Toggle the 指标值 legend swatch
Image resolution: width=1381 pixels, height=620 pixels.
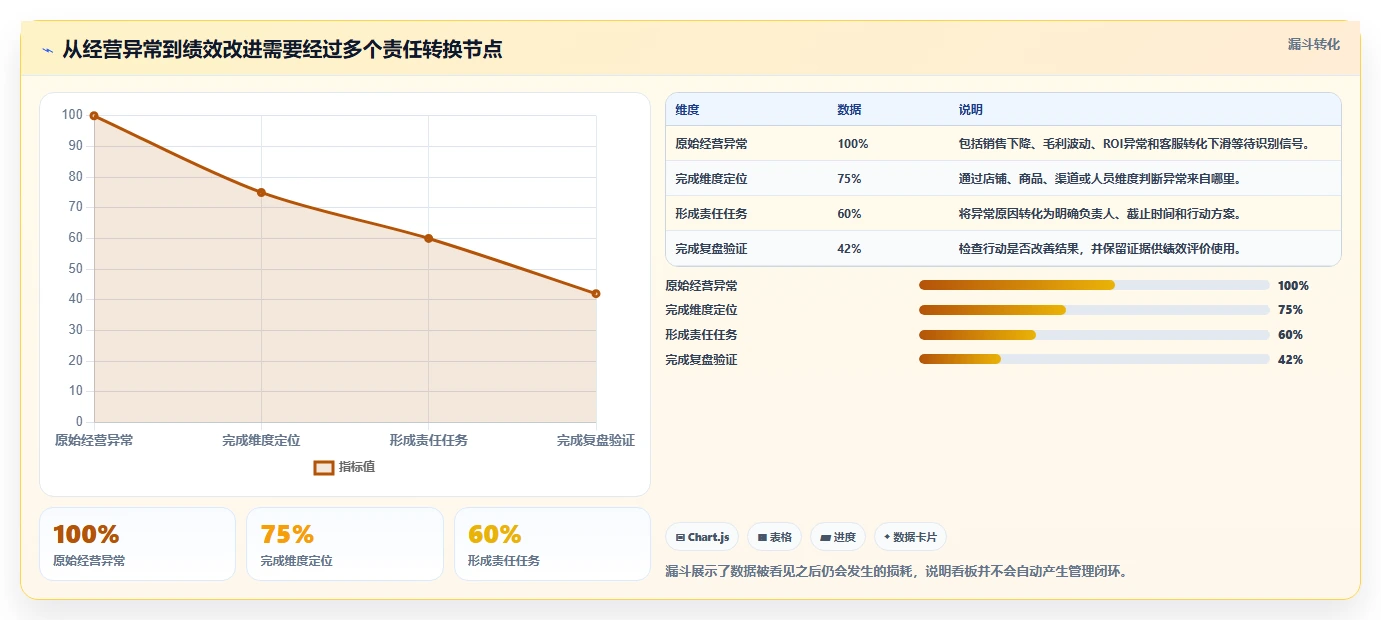tap(324, 467)
